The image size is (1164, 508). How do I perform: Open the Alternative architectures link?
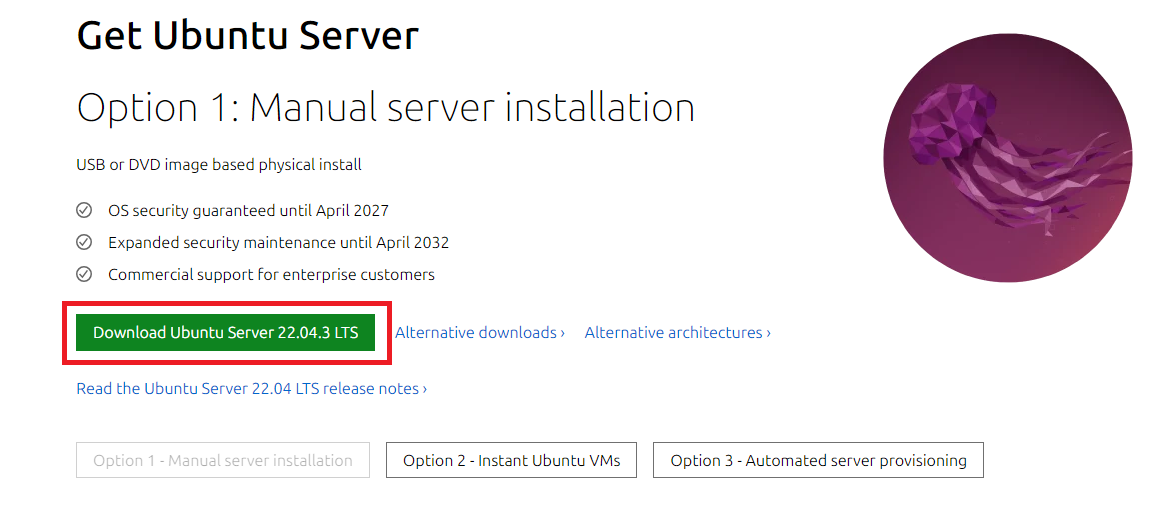click(x=678, y=333)
